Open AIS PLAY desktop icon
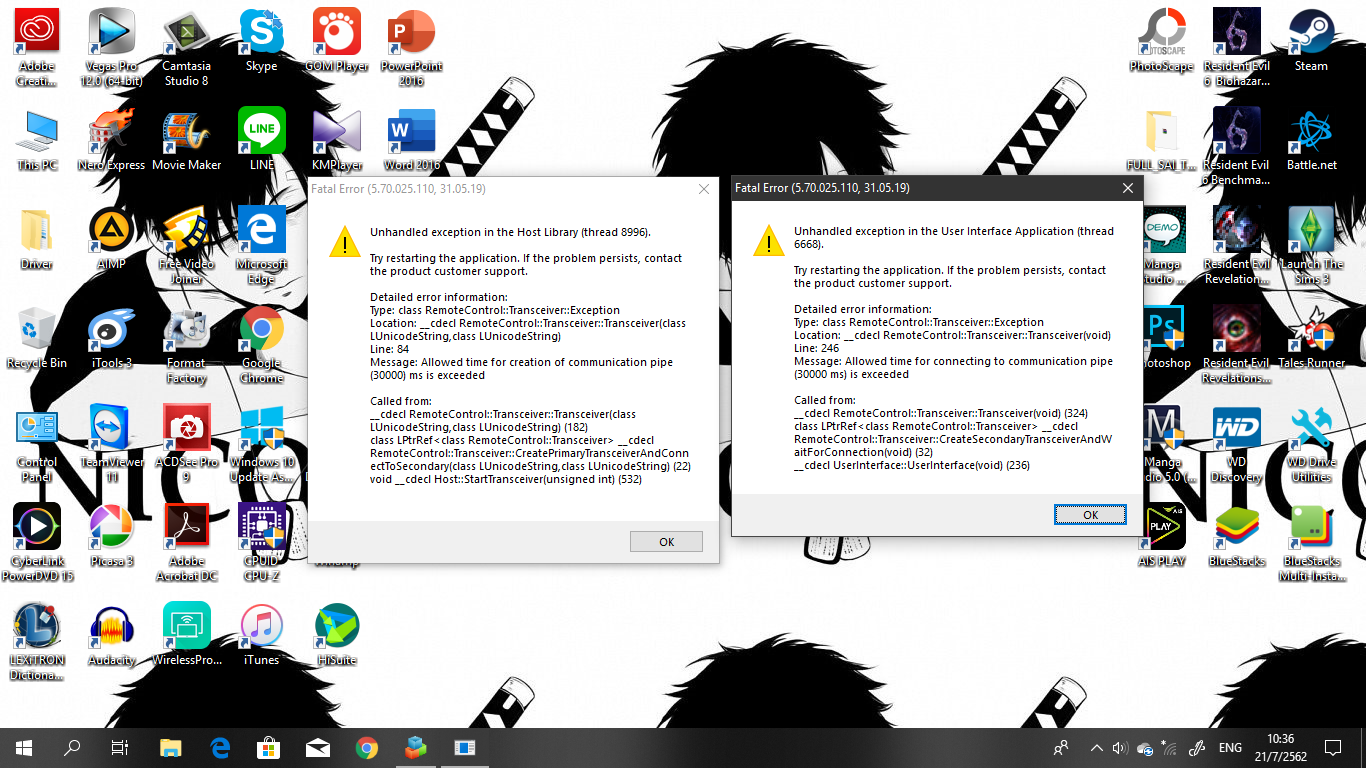The width and height of the screenshot is (1366, 768). pyautogui.click(x=1161, y=535)
